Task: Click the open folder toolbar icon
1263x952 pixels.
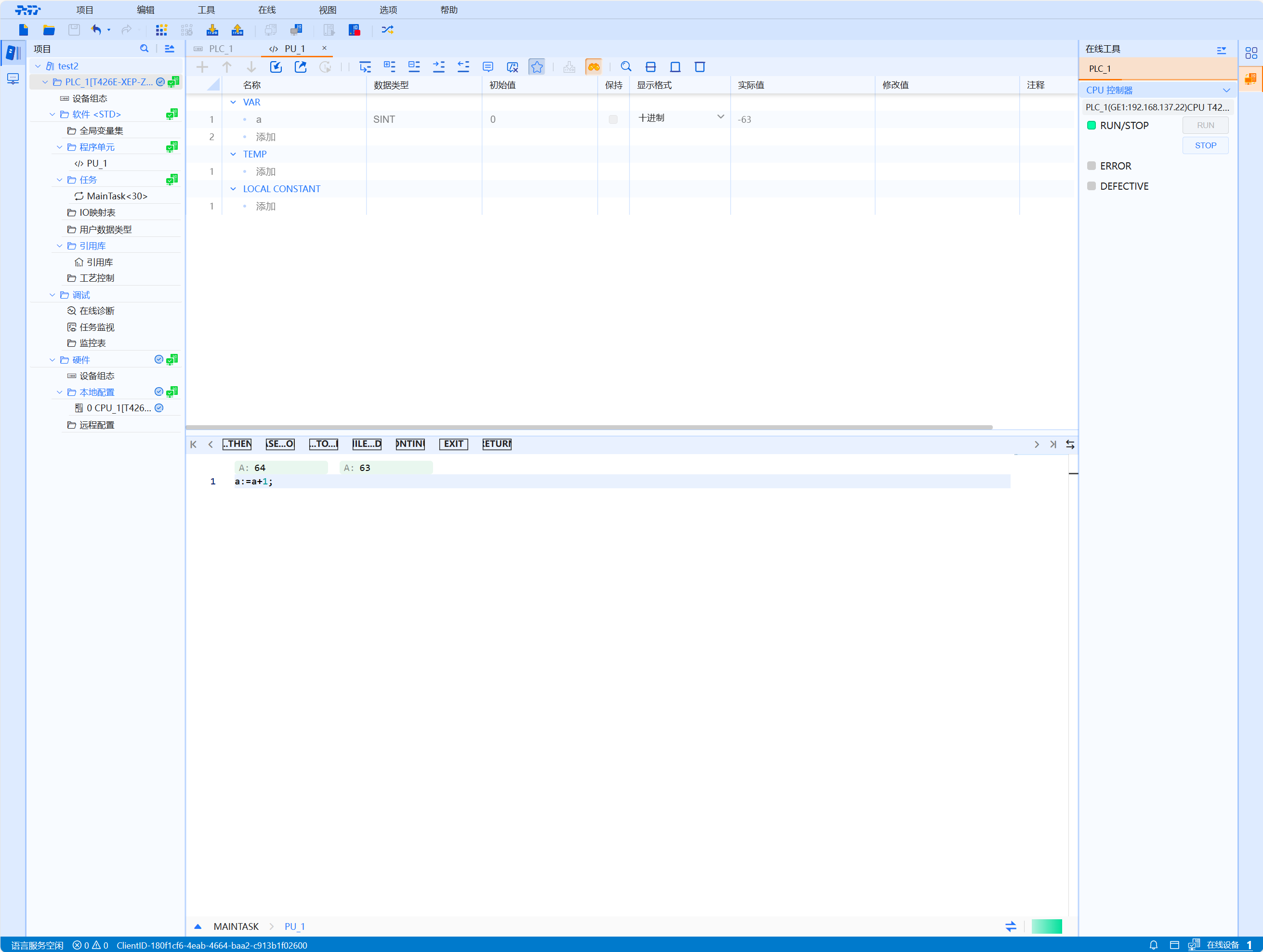Action: (49, 30)
